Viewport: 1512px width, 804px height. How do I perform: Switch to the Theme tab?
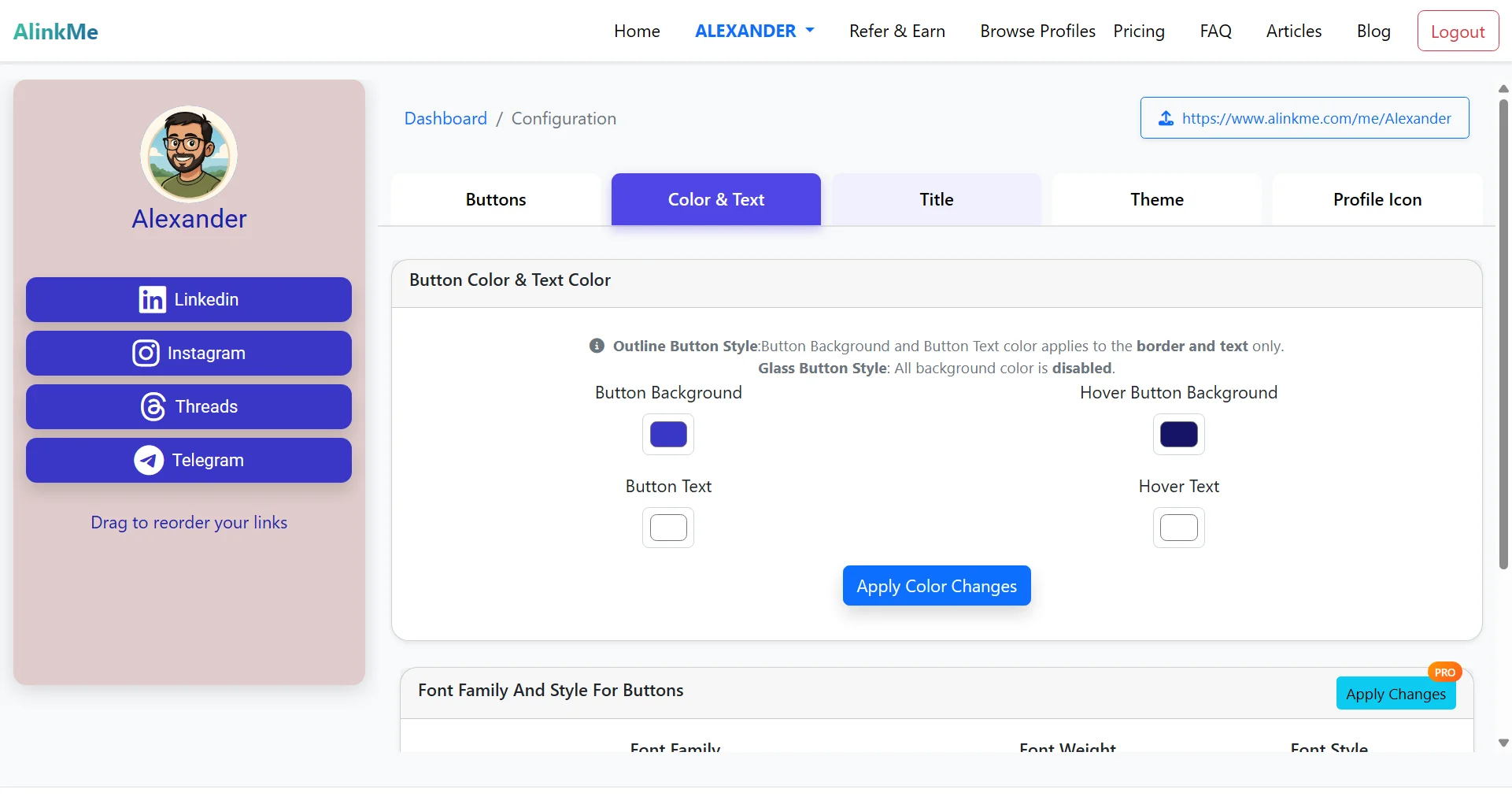pyautogui.click(x=1156, y=199)
